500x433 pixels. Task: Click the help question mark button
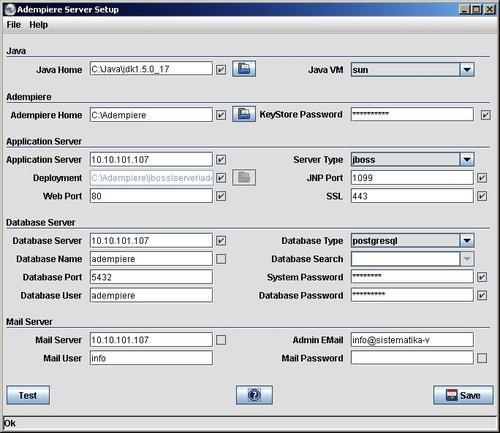coord(254,395)
